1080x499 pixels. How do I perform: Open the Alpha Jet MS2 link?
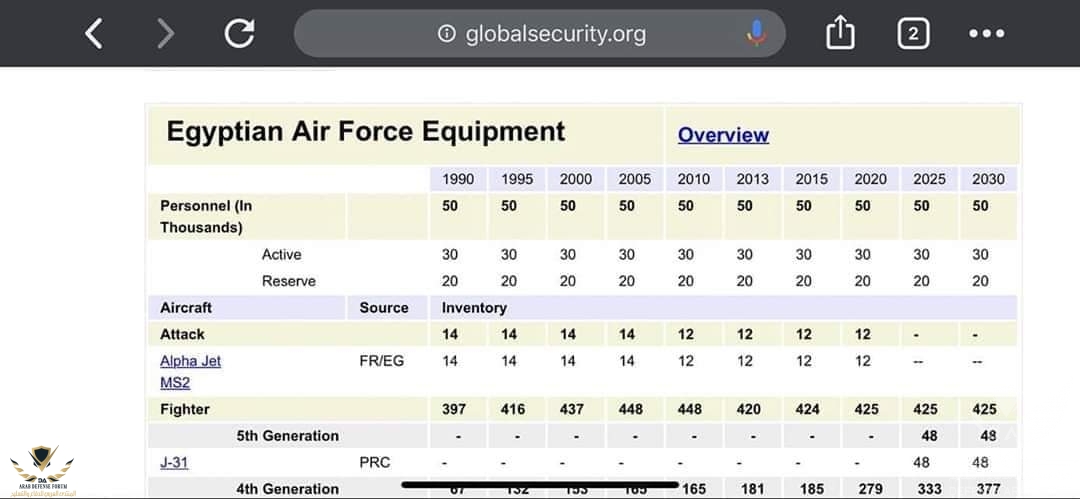tap(190, 371)
